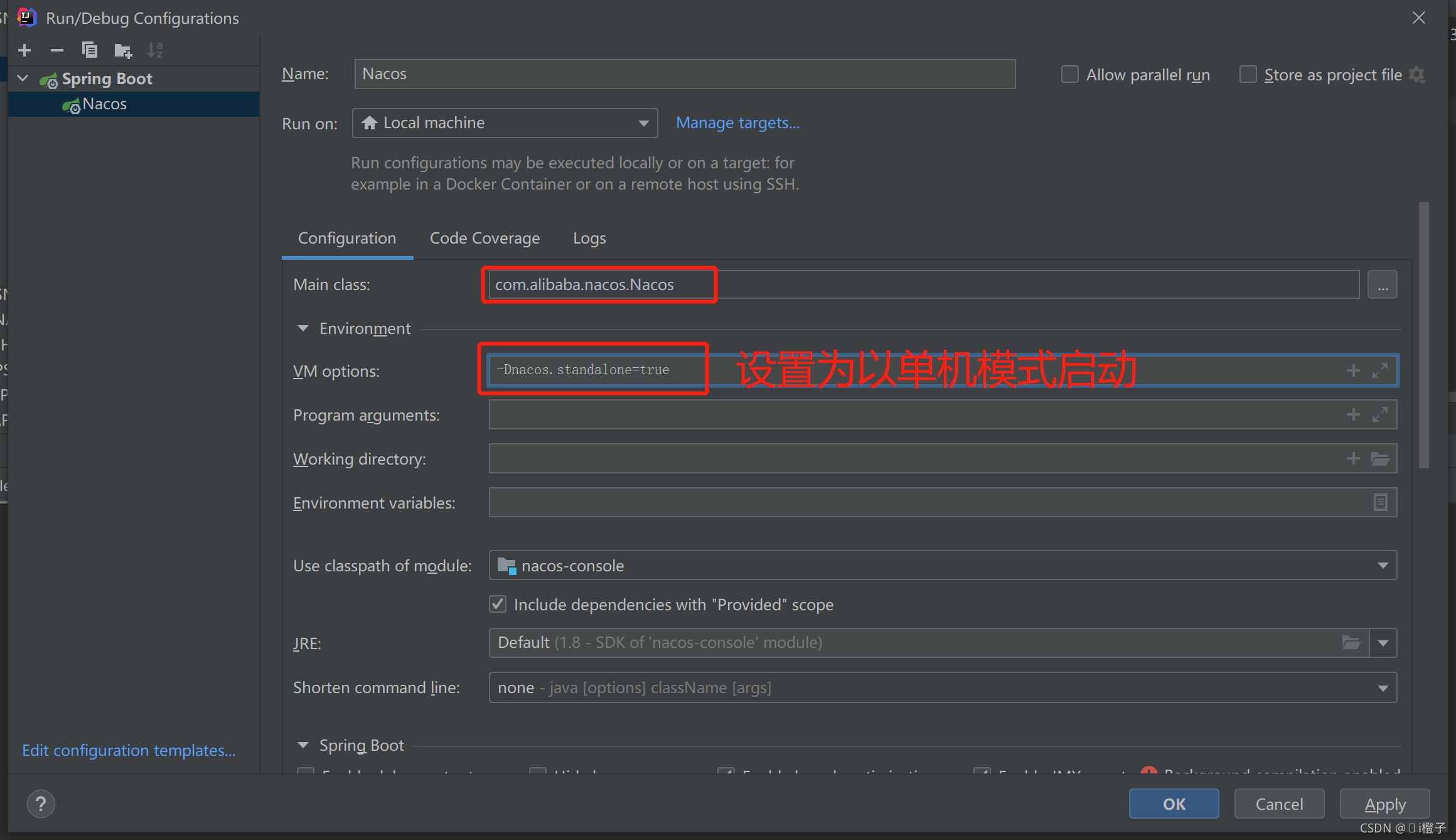Click the Manage targets link

[737, 123]
